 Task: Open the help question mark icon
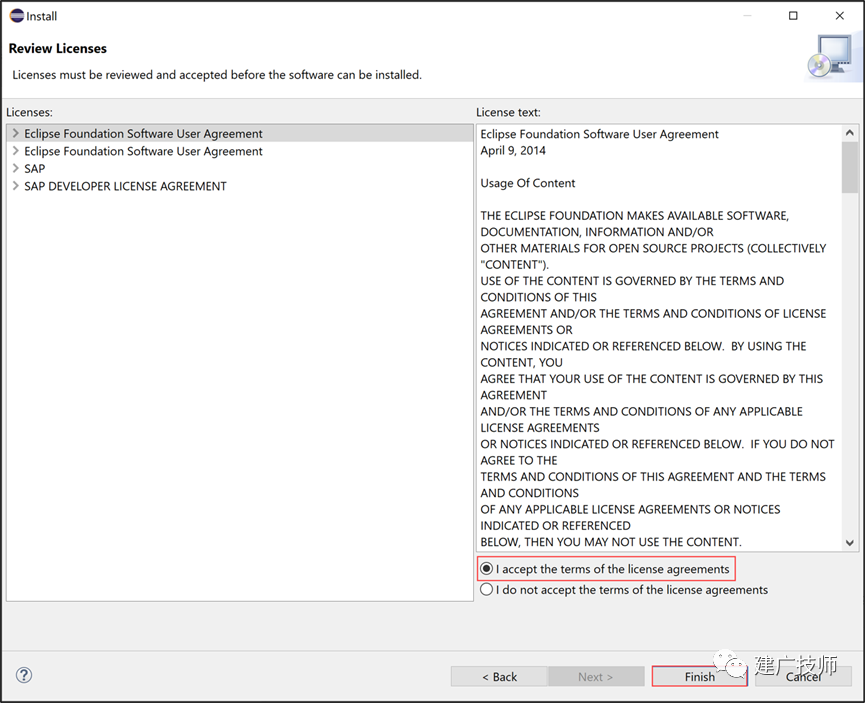click(x=24, y=675)
